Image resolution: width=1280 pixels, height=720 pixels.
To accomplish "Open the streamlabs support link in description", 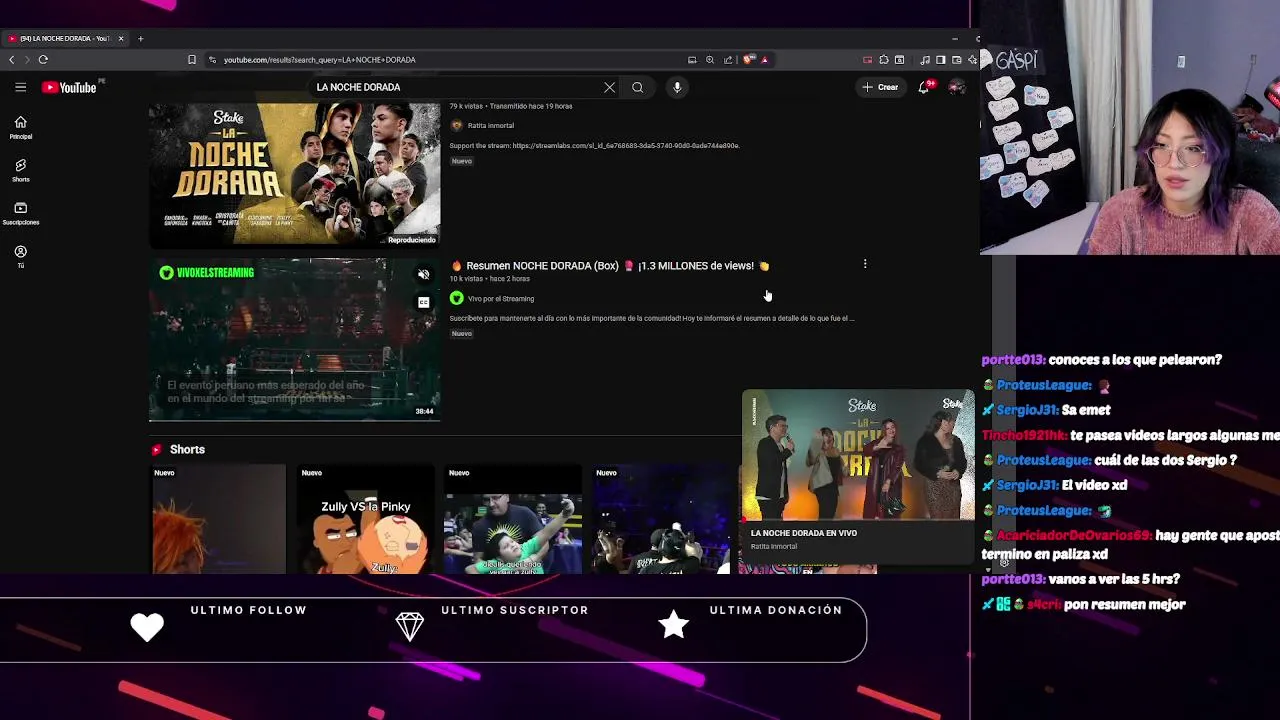I will 626,145.
